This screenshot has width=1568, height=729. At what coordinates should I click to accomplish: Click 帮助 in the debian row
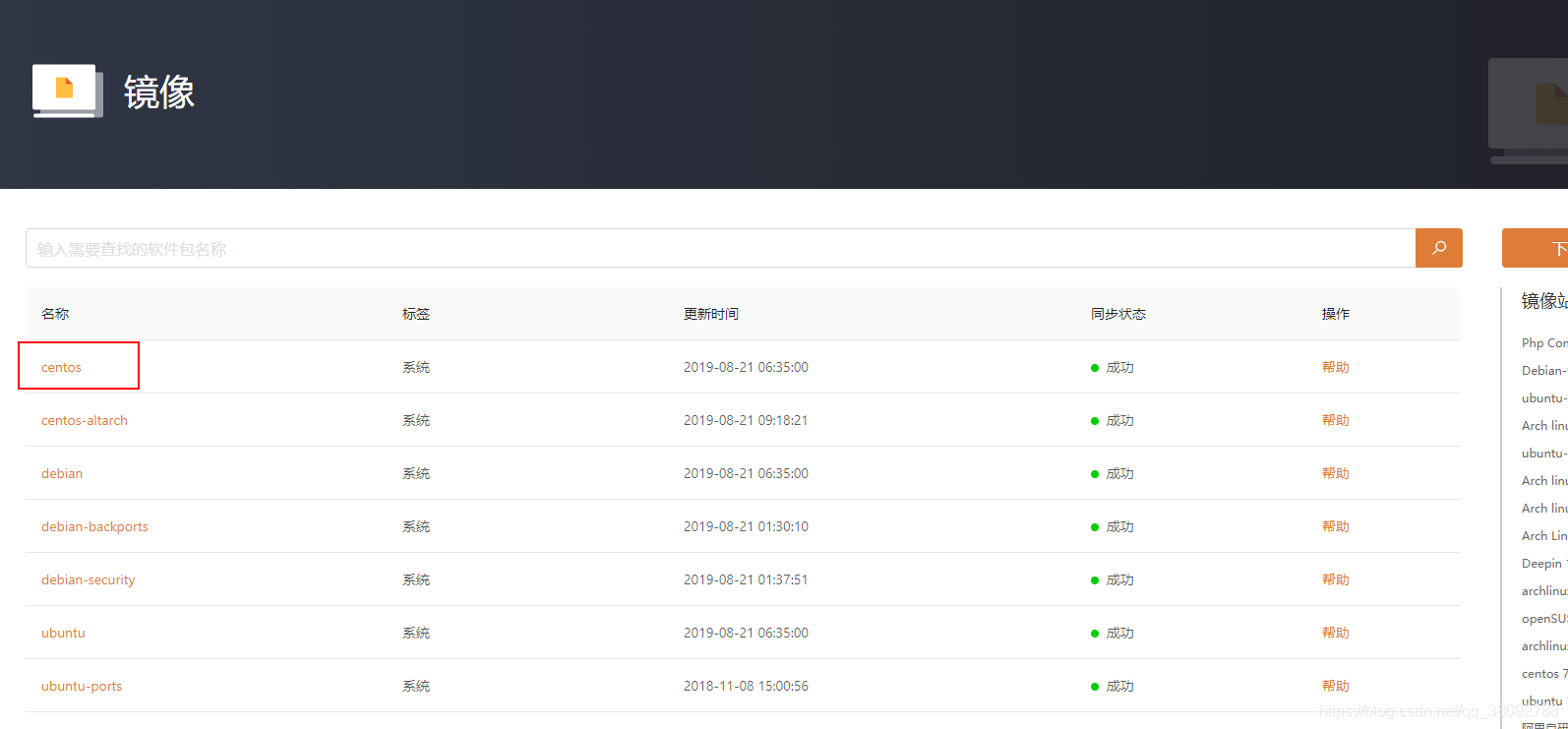(1335, 473)
